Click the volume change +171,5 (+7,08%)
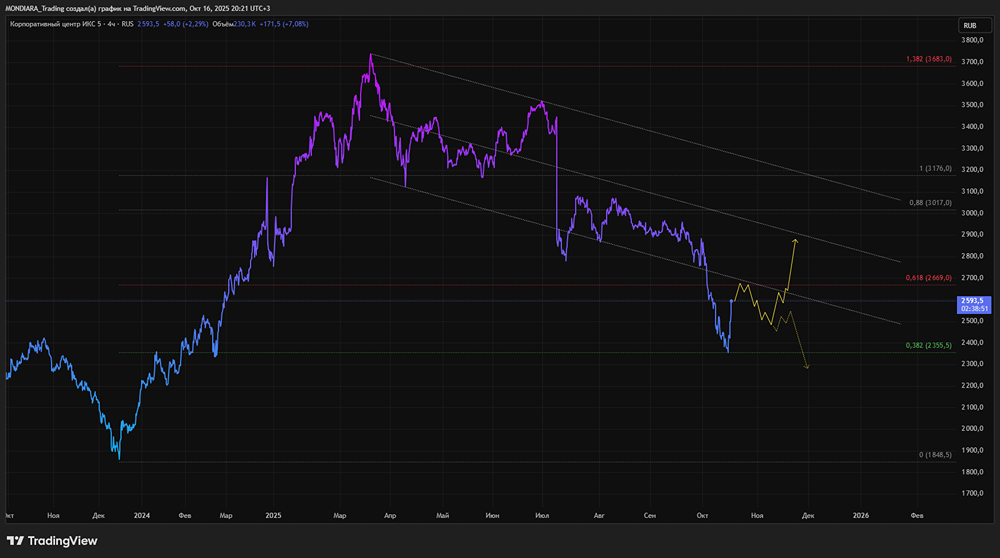Screen dimensions: 1000x558 [284, 24]
